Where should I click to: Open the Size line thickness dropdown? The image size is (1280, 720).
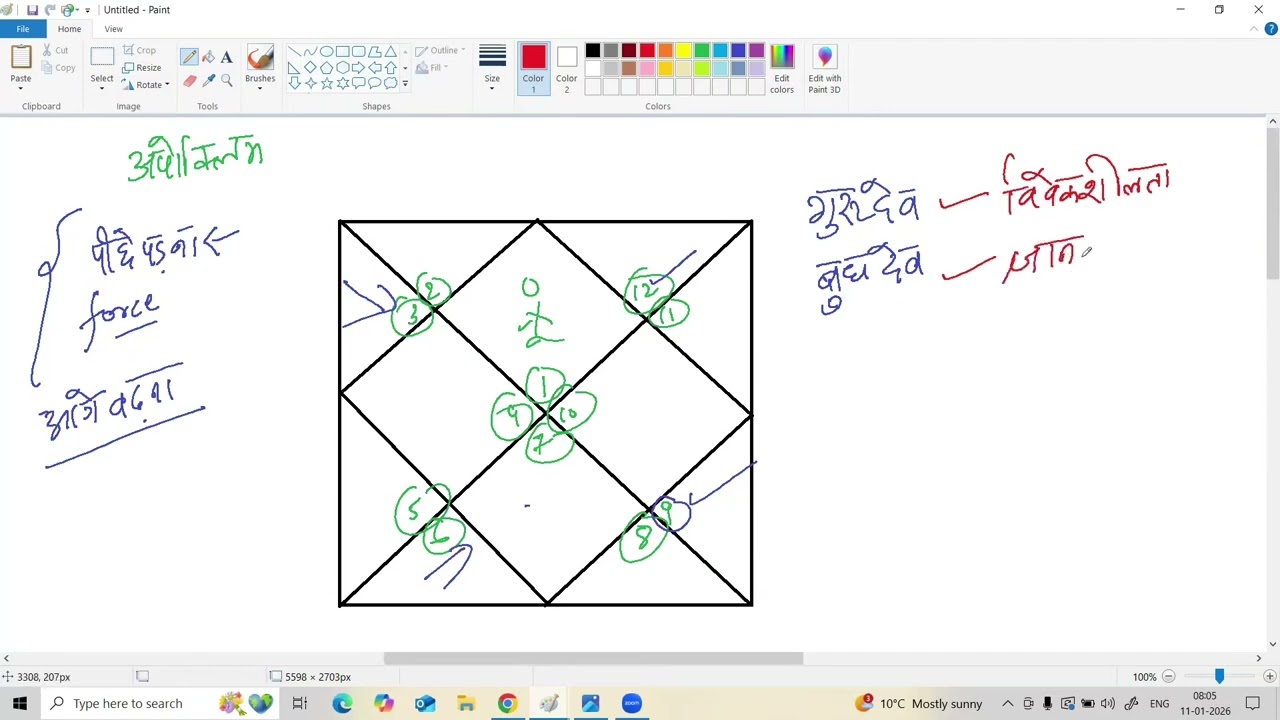492,69
